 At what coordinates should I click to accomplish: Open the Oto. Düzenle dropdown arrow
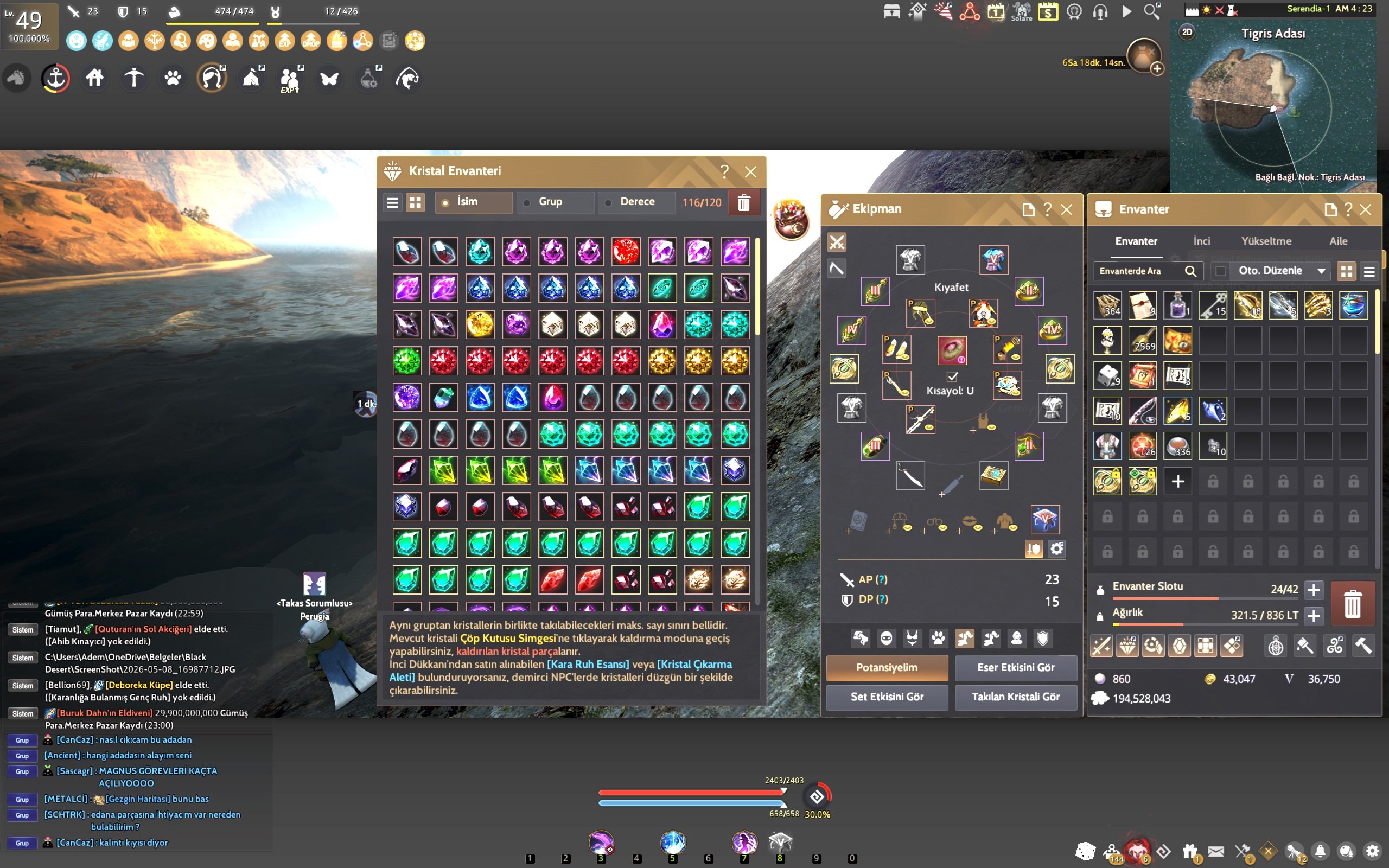pyautogui.click(x=1321, y=271)
